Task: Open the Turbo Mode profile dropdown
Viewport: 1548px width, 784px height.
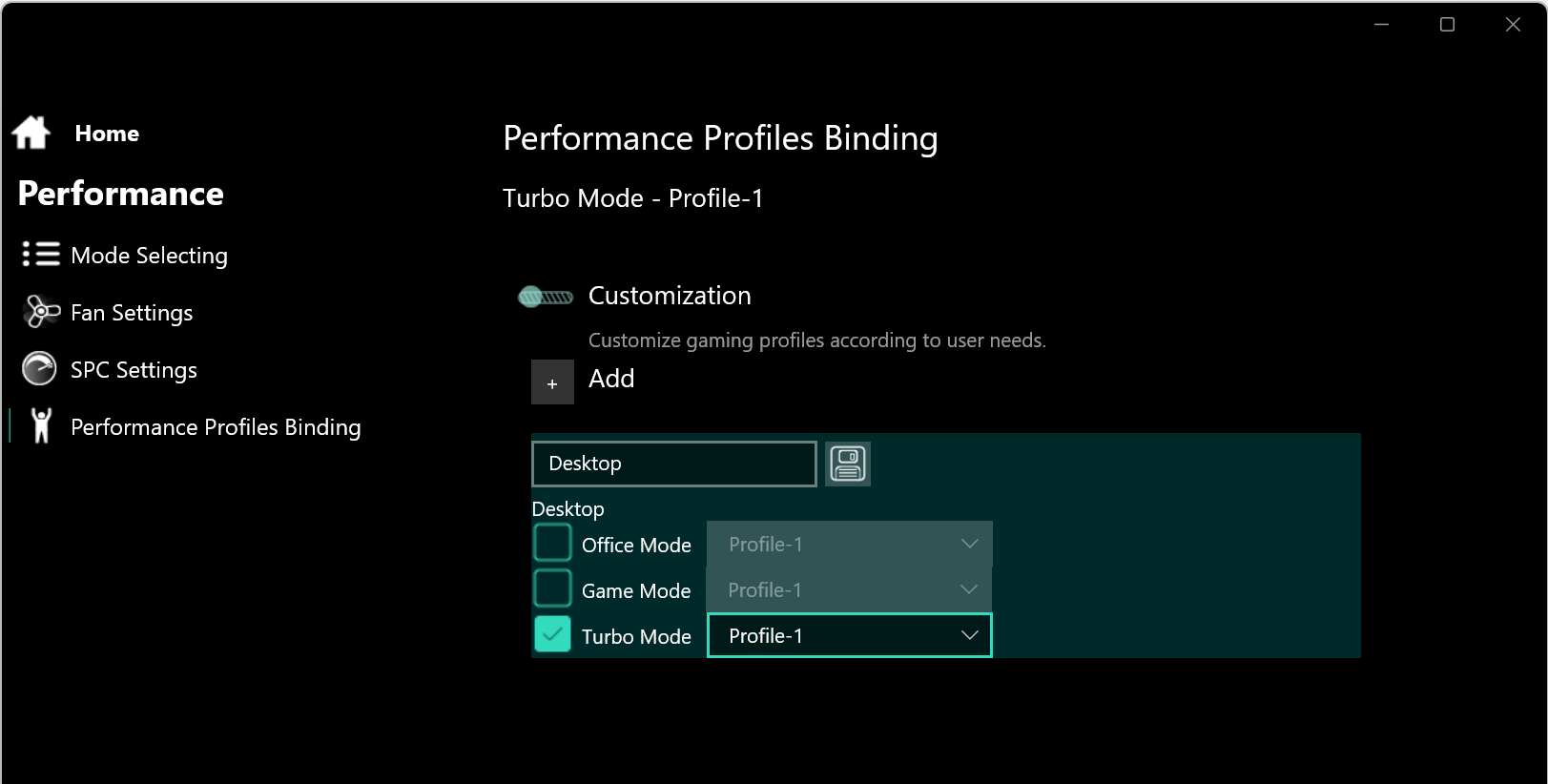Action: coord(849,635)
